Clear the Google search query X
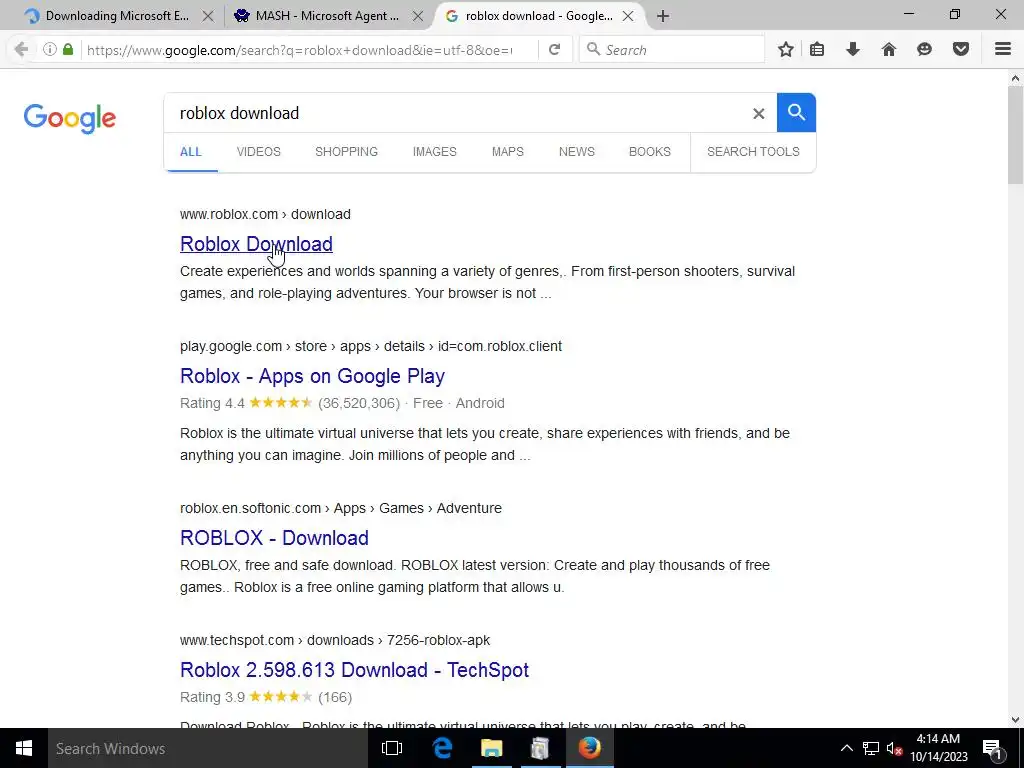 click(x=759, y=114)
